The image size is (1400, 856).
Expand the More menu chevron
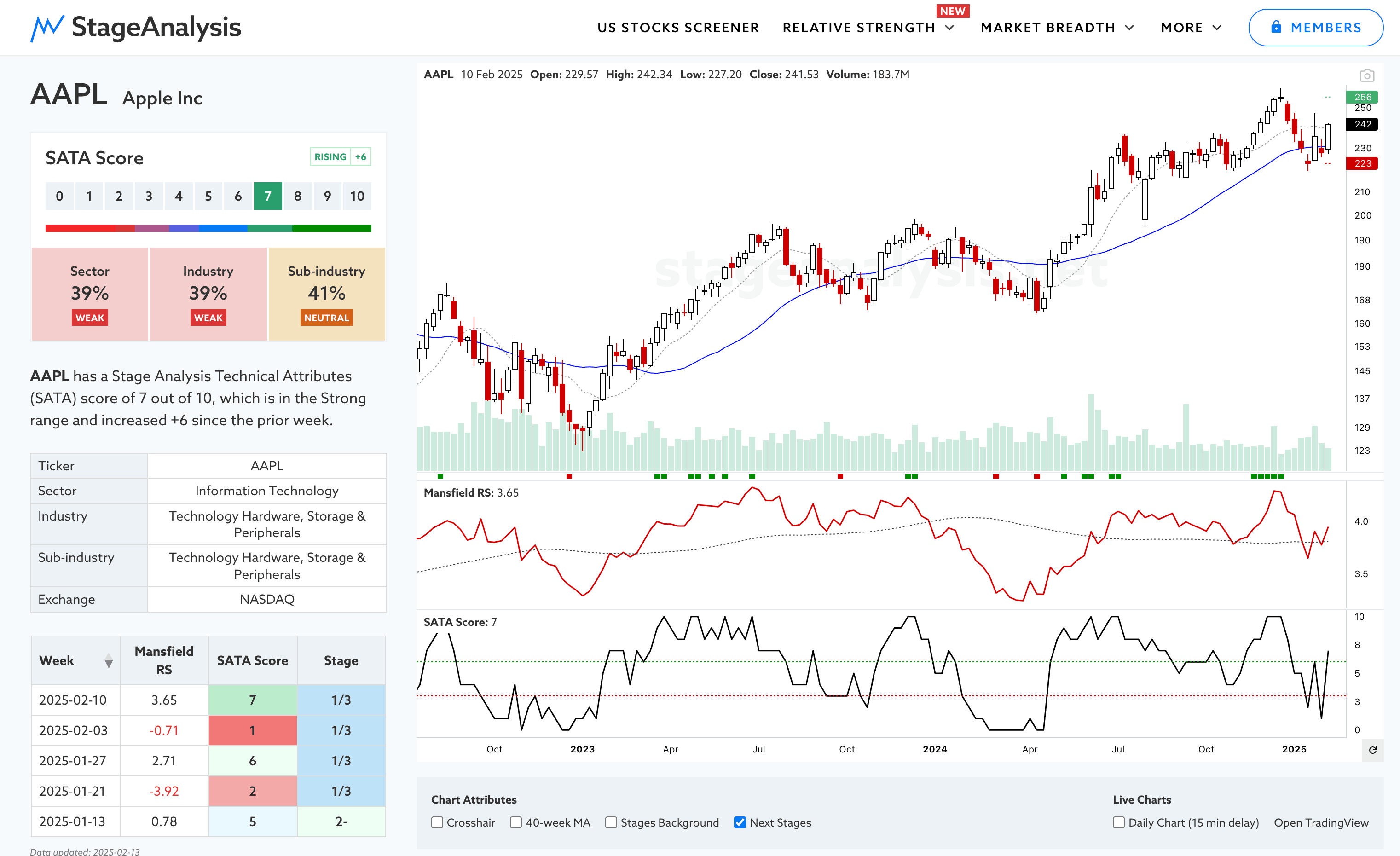1216,28
